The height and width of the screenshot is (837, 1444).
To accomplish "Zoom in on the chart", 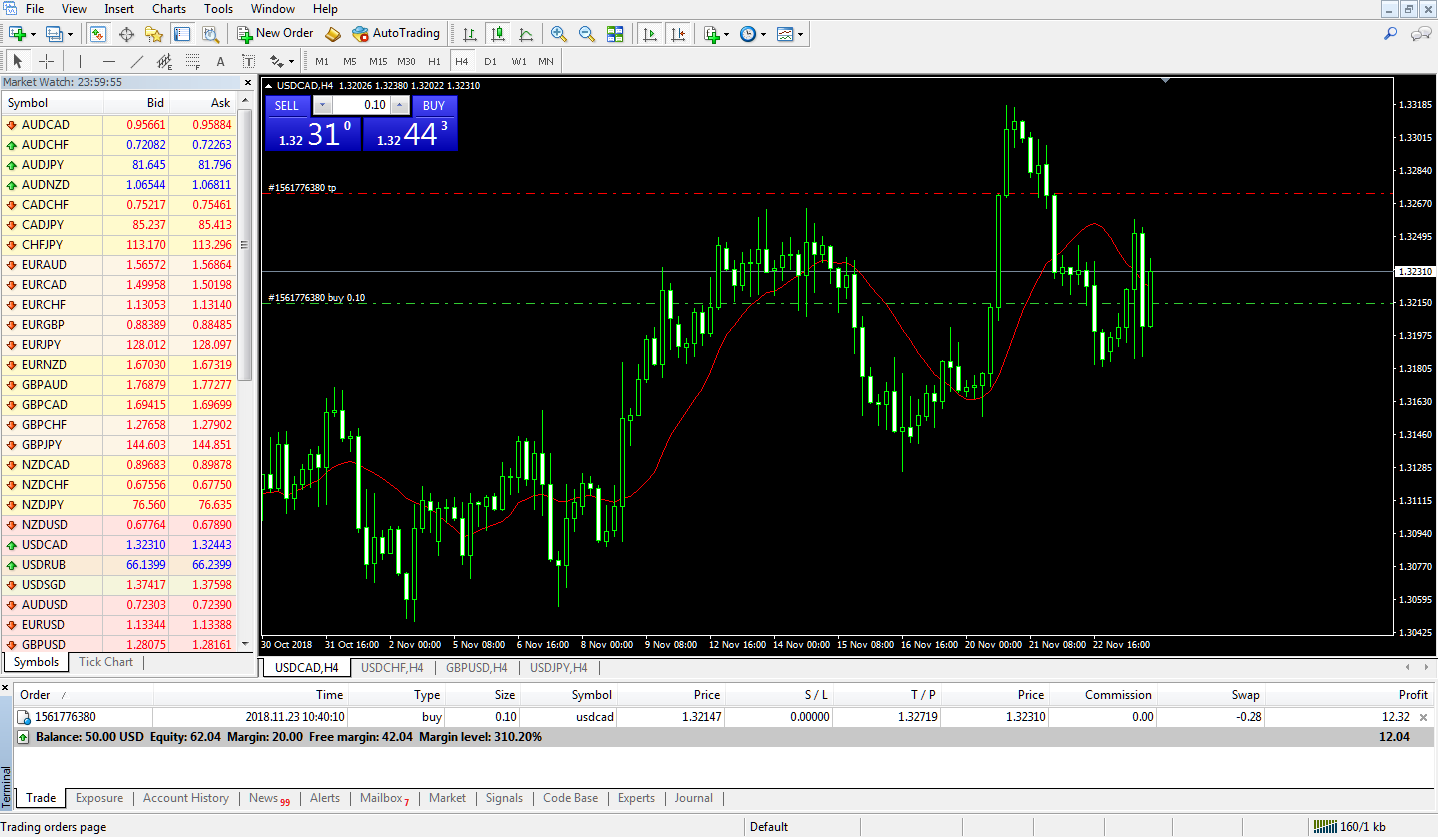I will [559, 34].
